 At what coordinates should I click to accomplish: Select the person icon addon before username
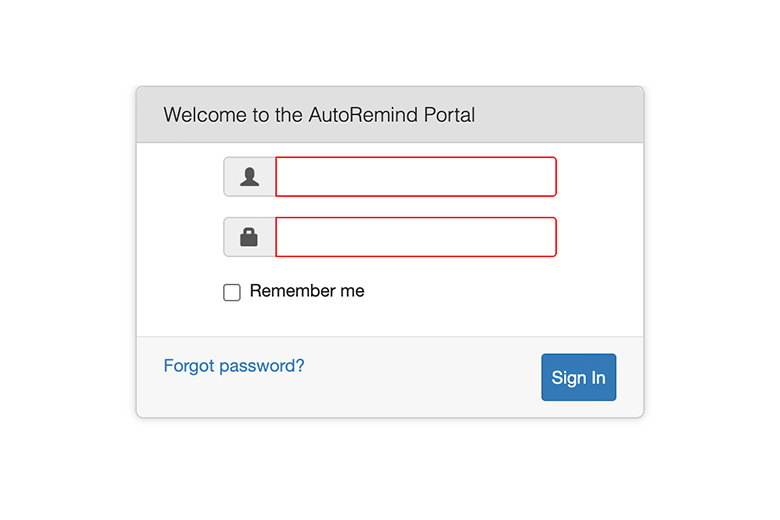250,177
